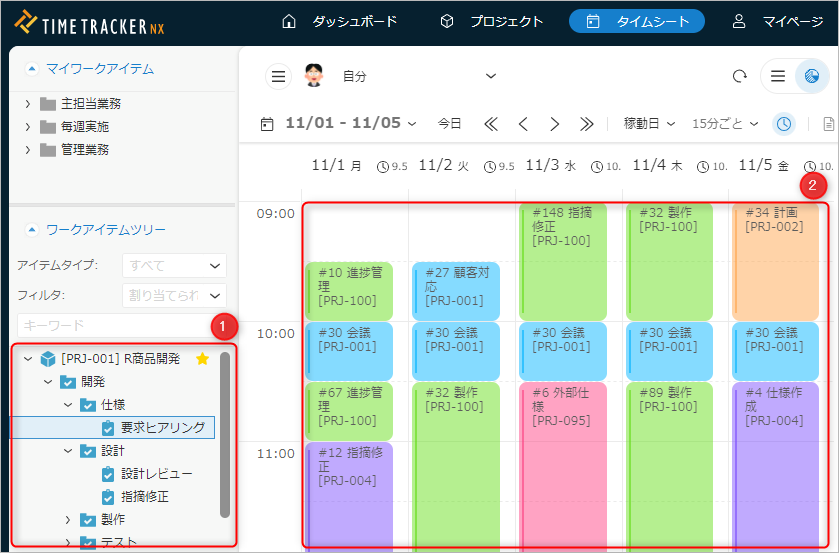This screenshot has width=839, height=553.
Task: Toggle the clock time display button
Action: 784,124
